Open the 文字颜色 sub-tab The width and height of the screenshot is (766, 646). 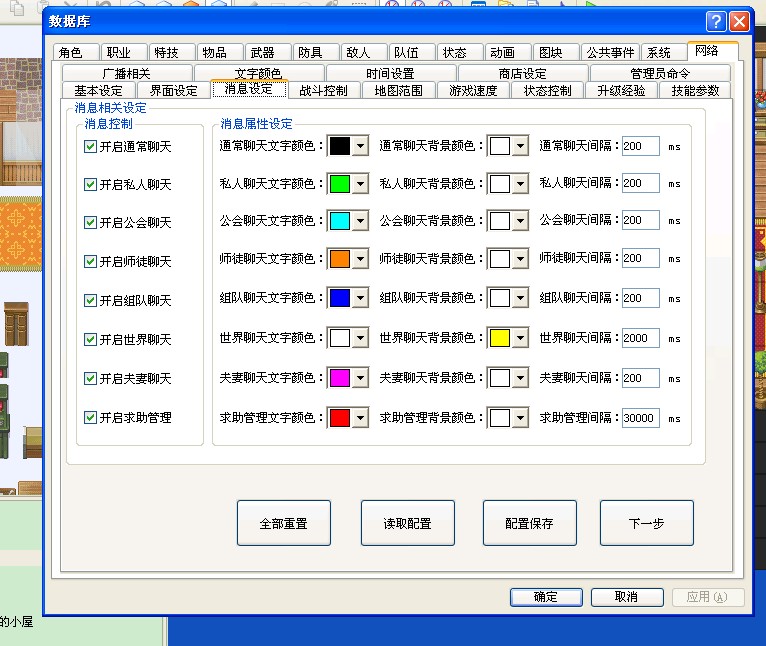259,73
